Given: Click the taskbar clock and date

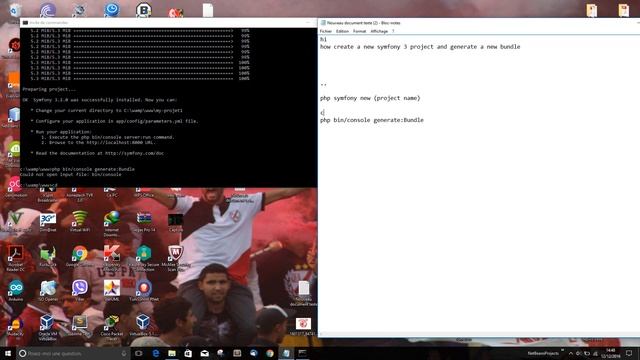Looking at the screenshot, I should [x=611, y=353].
